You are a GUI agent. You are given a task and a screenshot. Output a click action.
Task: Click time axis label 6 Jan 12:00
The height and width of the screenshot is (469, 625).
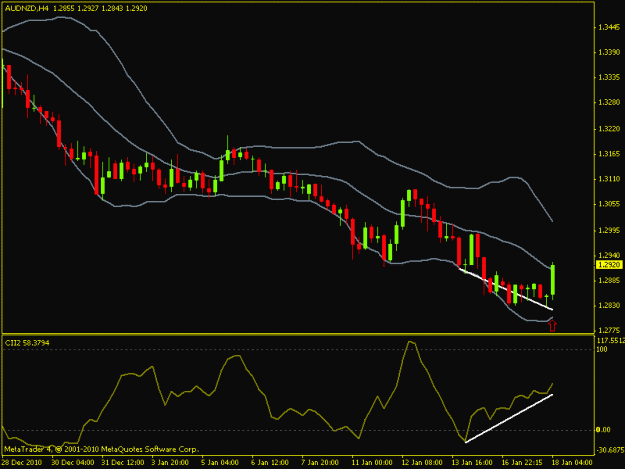coord(270,463)
